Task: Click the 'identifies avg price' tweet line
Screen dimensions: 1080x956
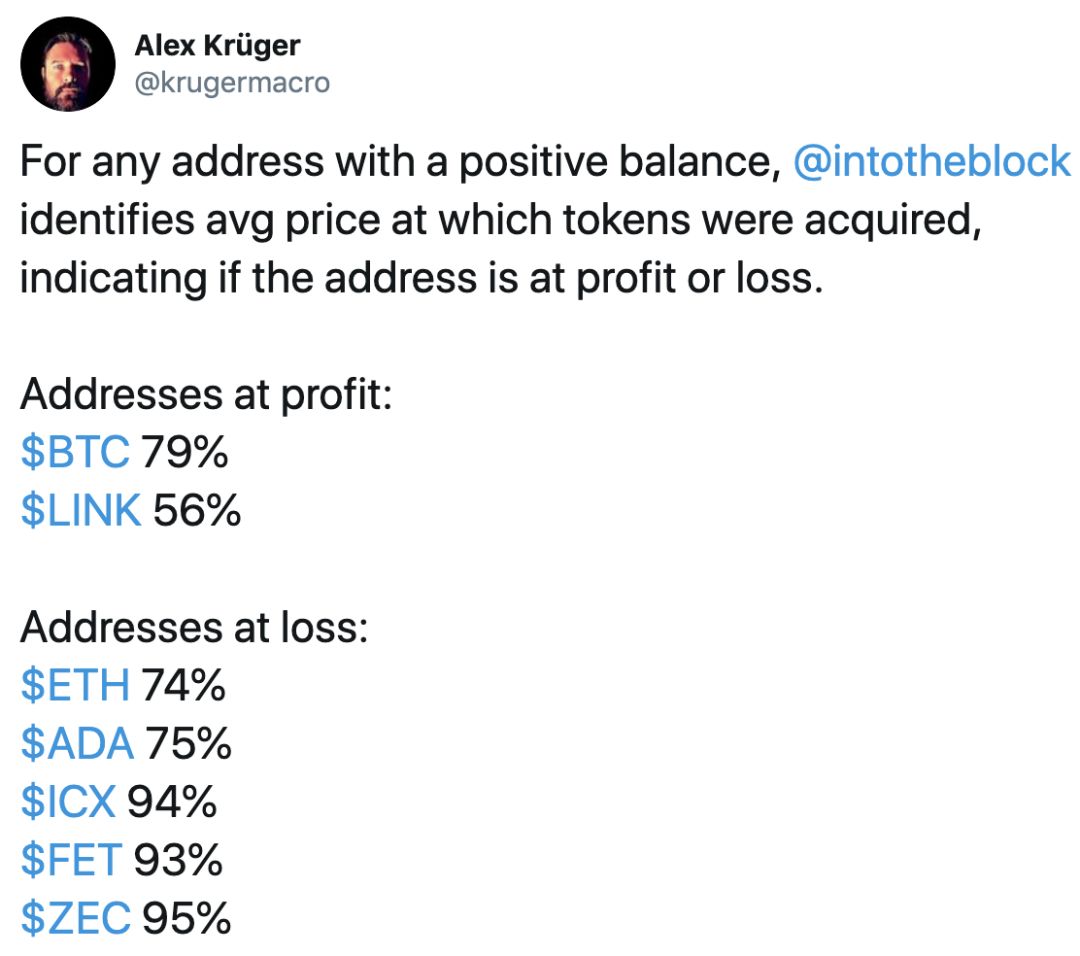Action: (501, 220)
